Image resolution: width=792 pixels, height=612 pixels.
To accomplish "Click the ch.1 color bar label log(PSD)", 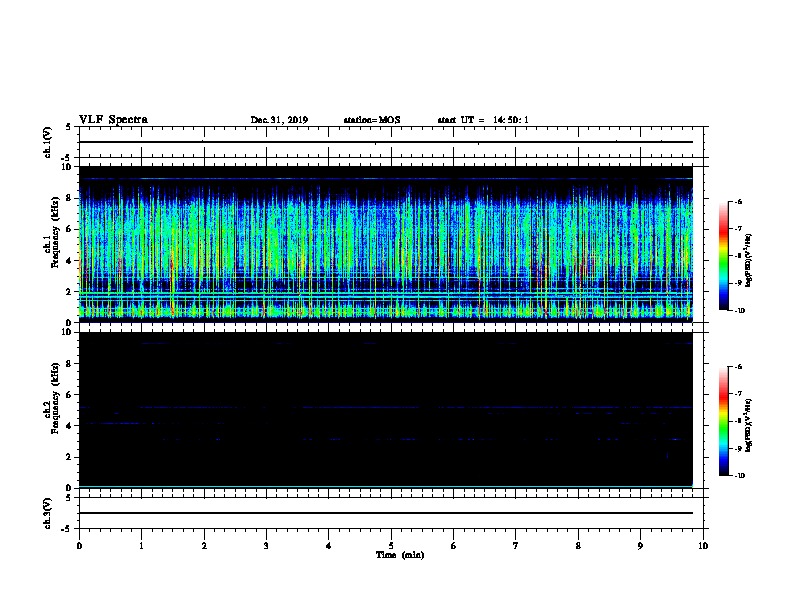I will [x=749, y=260].
